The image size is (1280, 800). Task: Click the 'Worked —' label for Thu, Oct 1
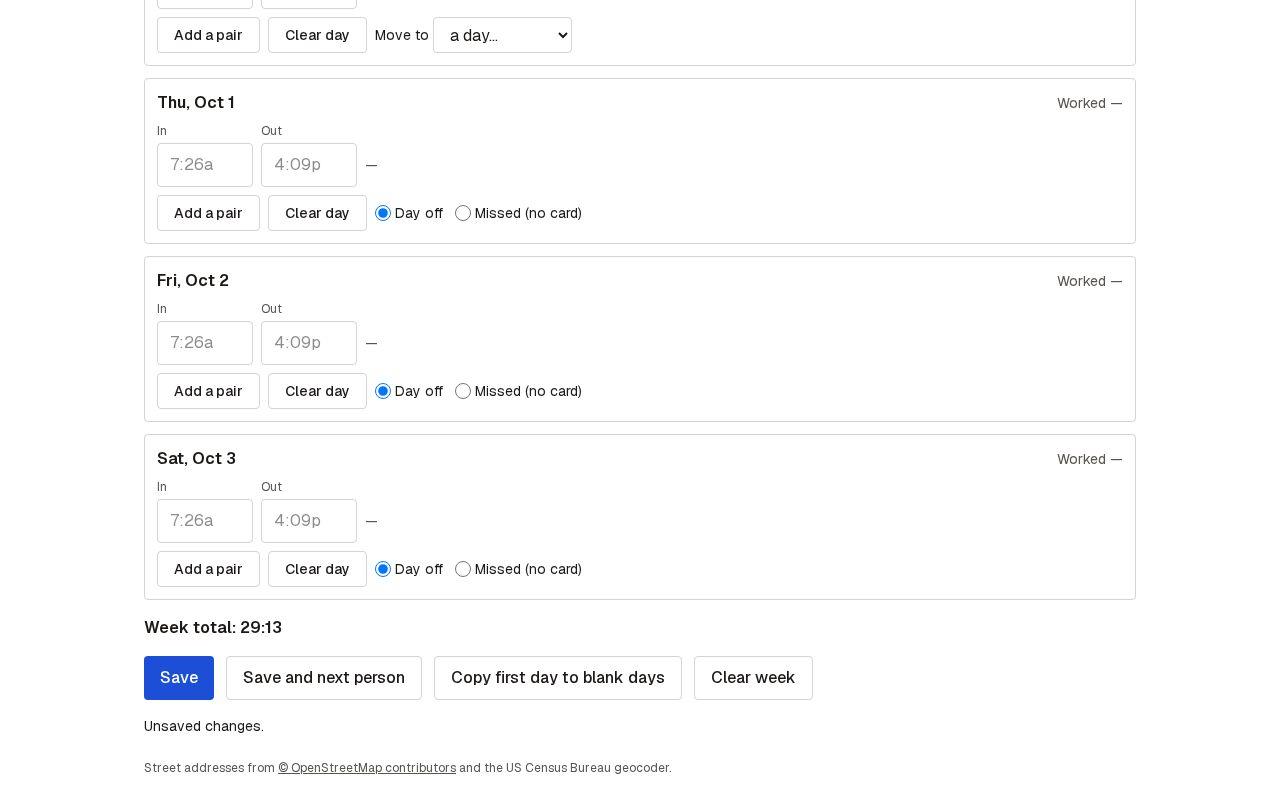(1090, 103)
